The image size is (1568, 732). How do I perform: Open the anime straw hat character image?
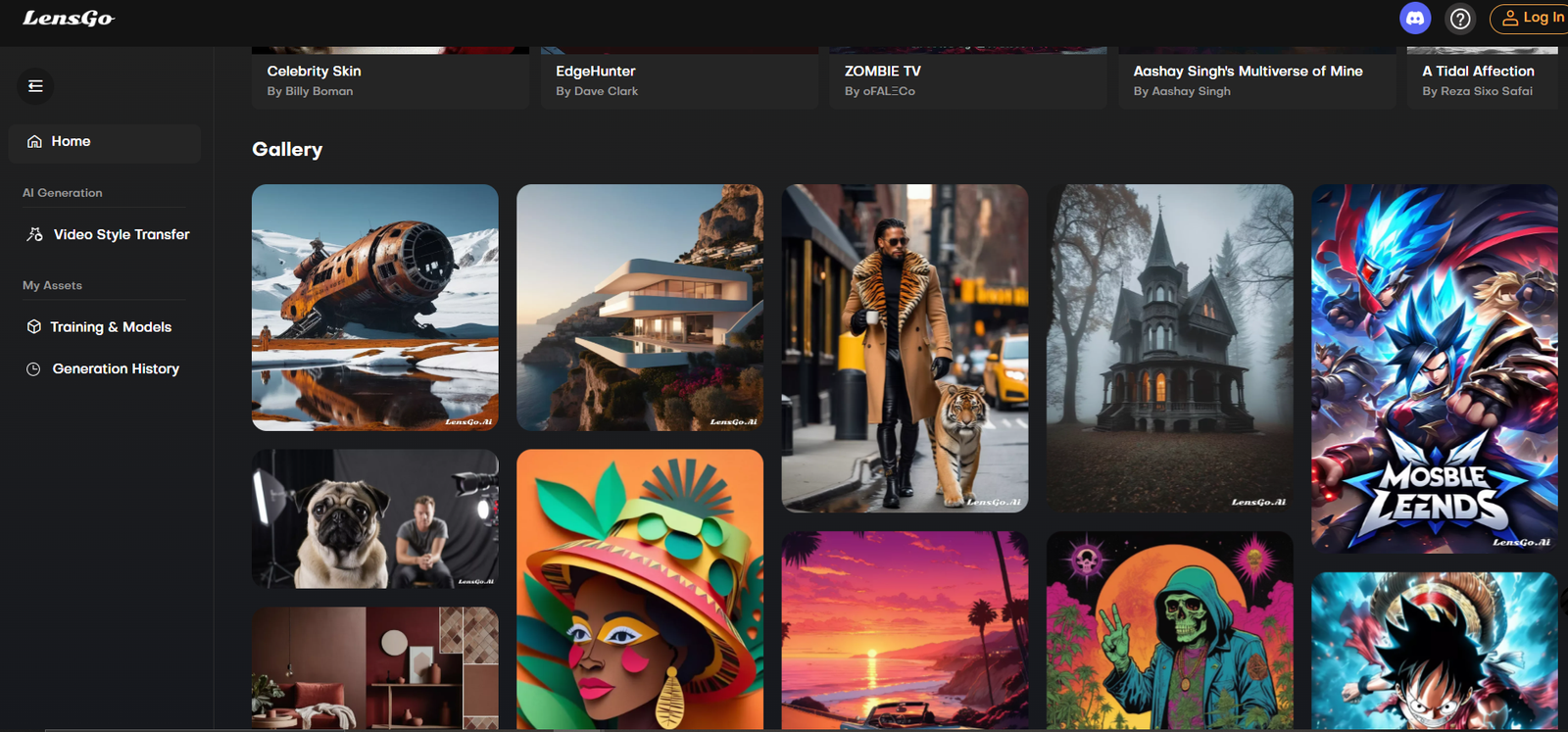click(1435, 652)
